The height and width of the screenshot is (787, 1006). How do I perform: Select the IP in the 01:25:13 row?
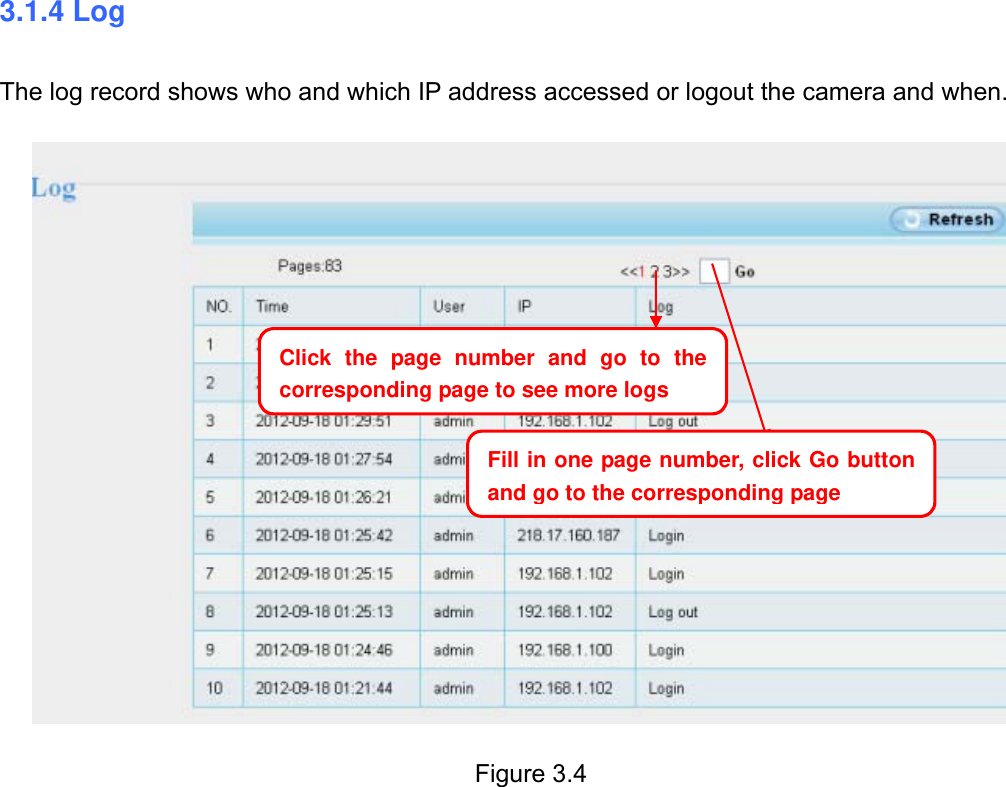(x=565, y=612)
